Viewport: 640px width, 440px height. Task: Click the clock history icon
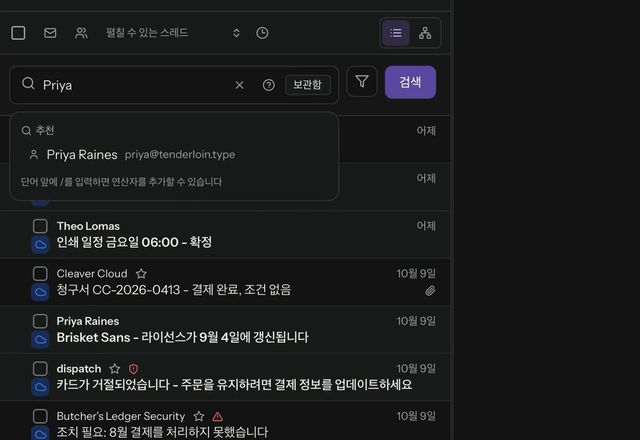coord(262,33)
